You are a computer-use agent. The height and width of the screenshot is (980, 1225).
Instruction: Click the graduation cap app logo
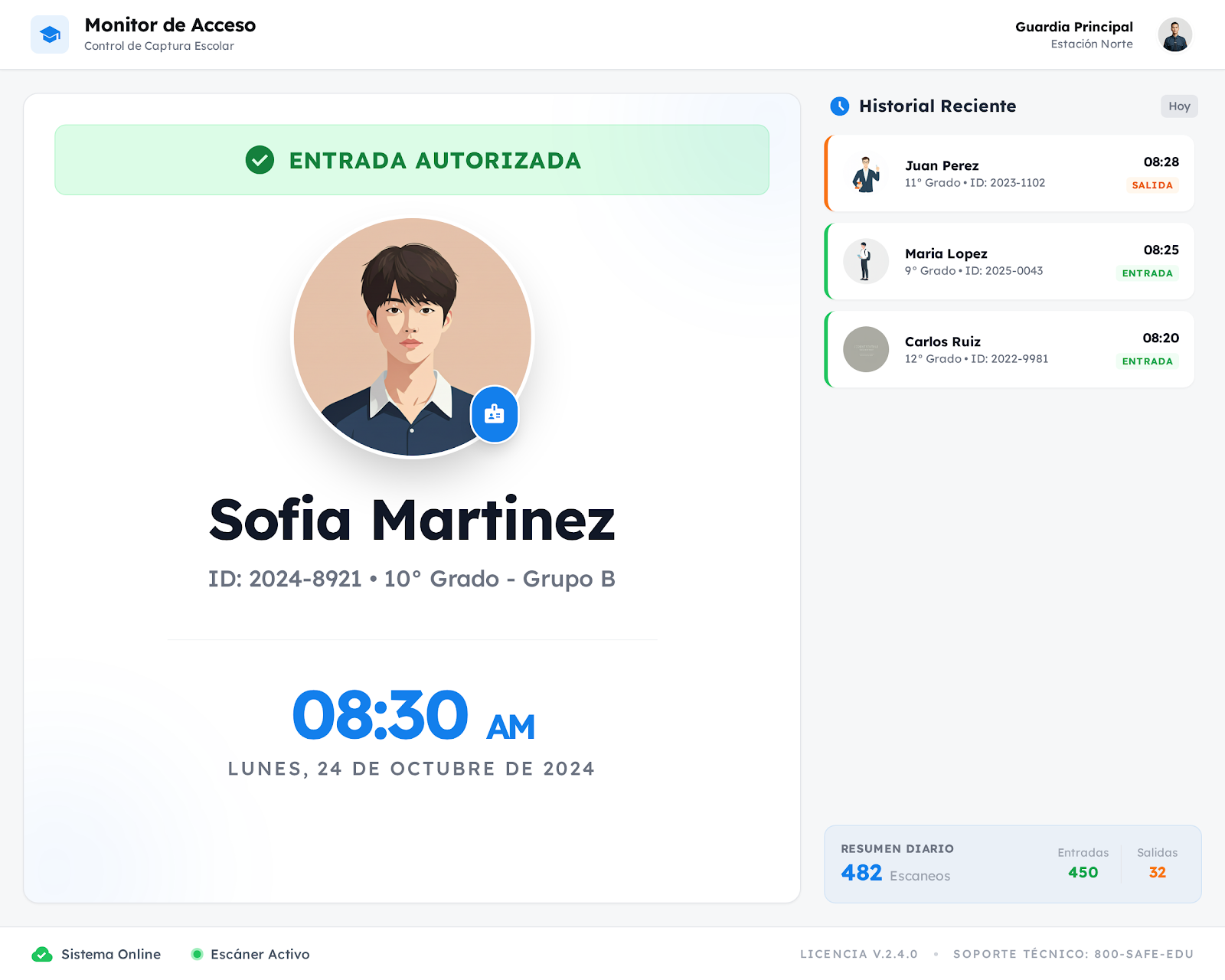coord(50,34)
